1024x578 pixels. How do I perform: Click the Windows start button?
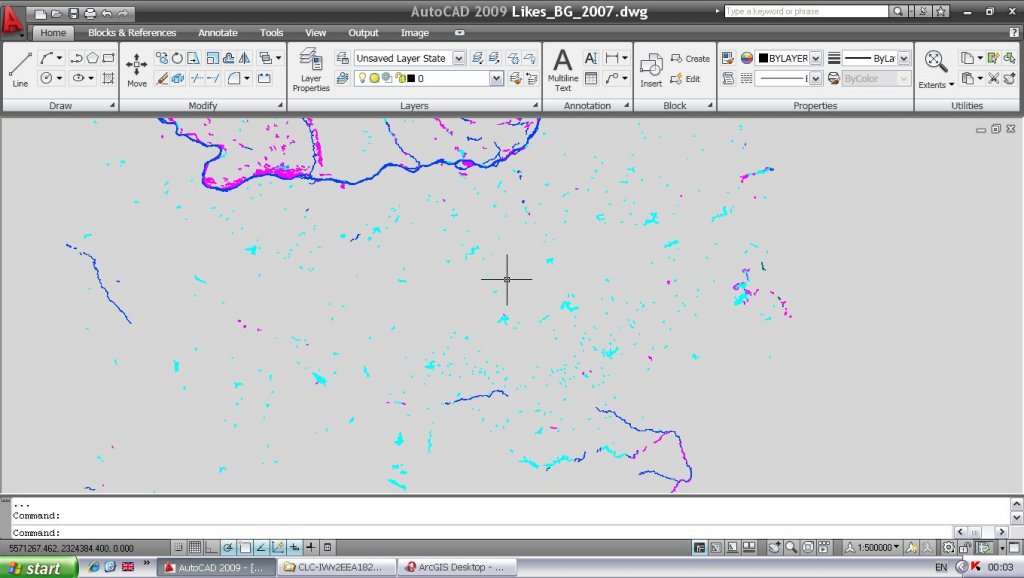39,568
